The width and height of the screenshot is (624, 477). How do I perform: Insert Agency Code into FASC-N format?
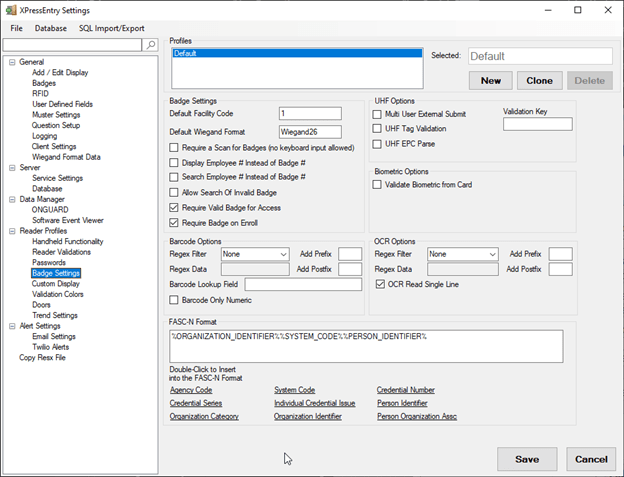click(191, 390)
